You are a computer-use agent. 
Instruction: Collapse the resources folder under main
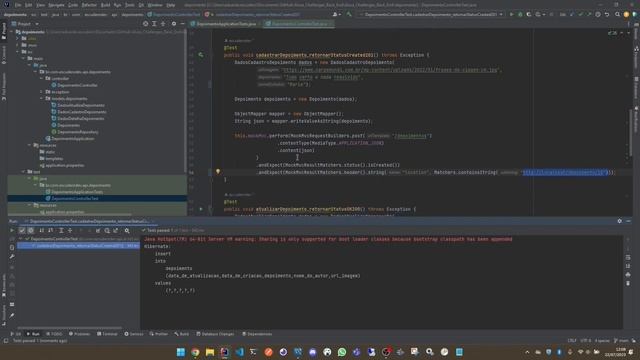pos(29,145)
